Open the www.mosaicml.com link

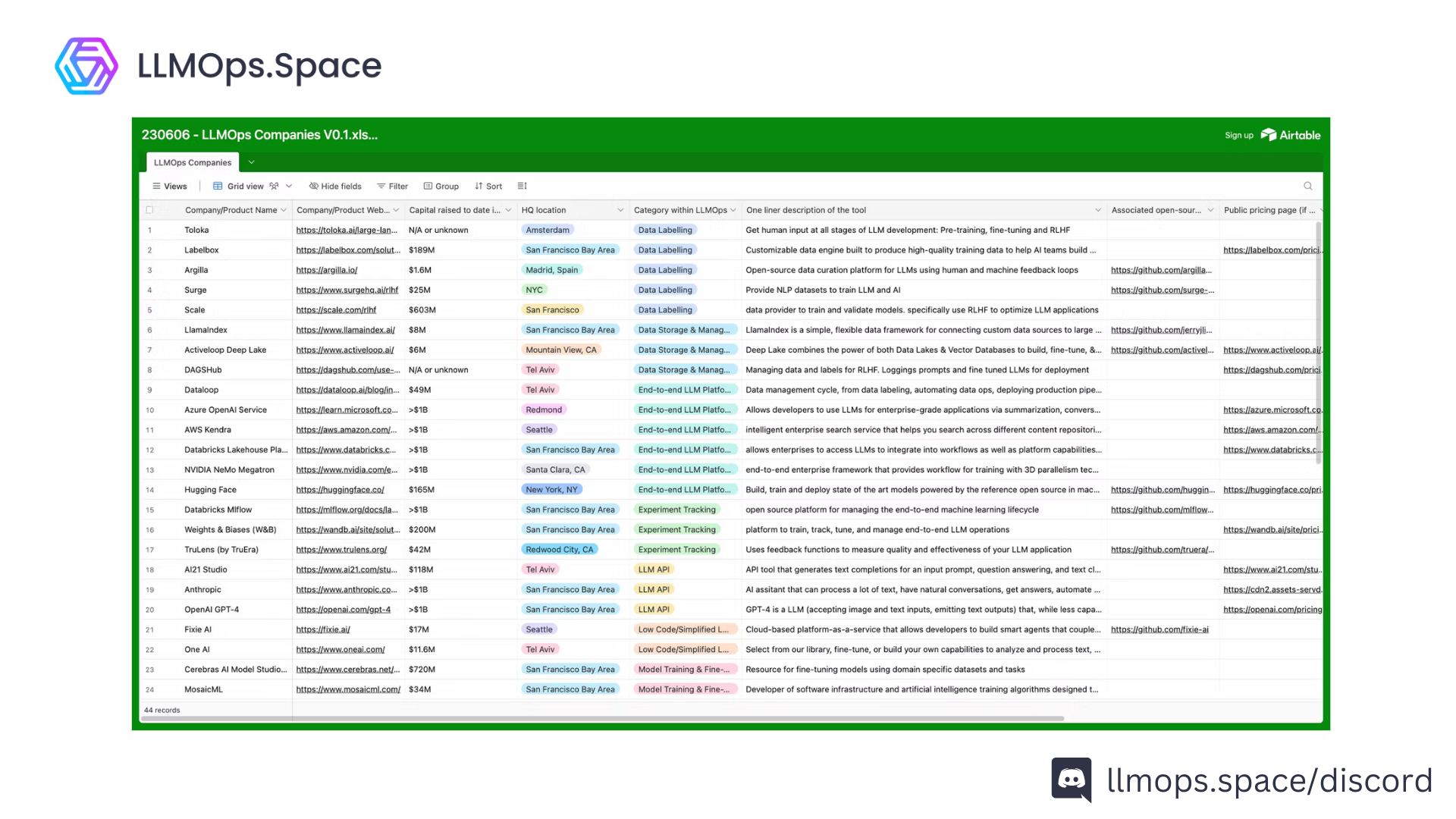pyautogui.click(x=348, y=689)
